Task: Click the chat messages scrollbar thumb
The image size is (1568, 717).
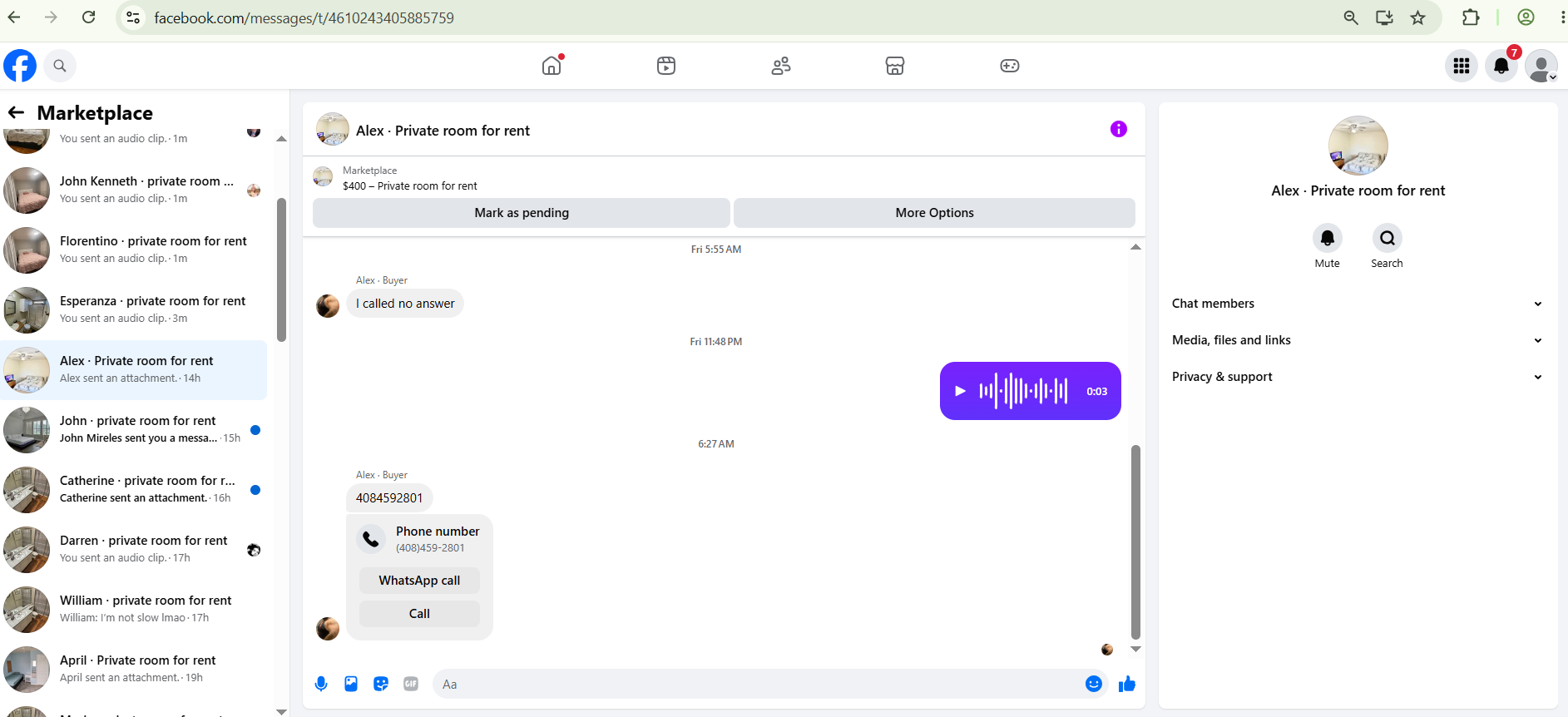Action: (1135, 542)
